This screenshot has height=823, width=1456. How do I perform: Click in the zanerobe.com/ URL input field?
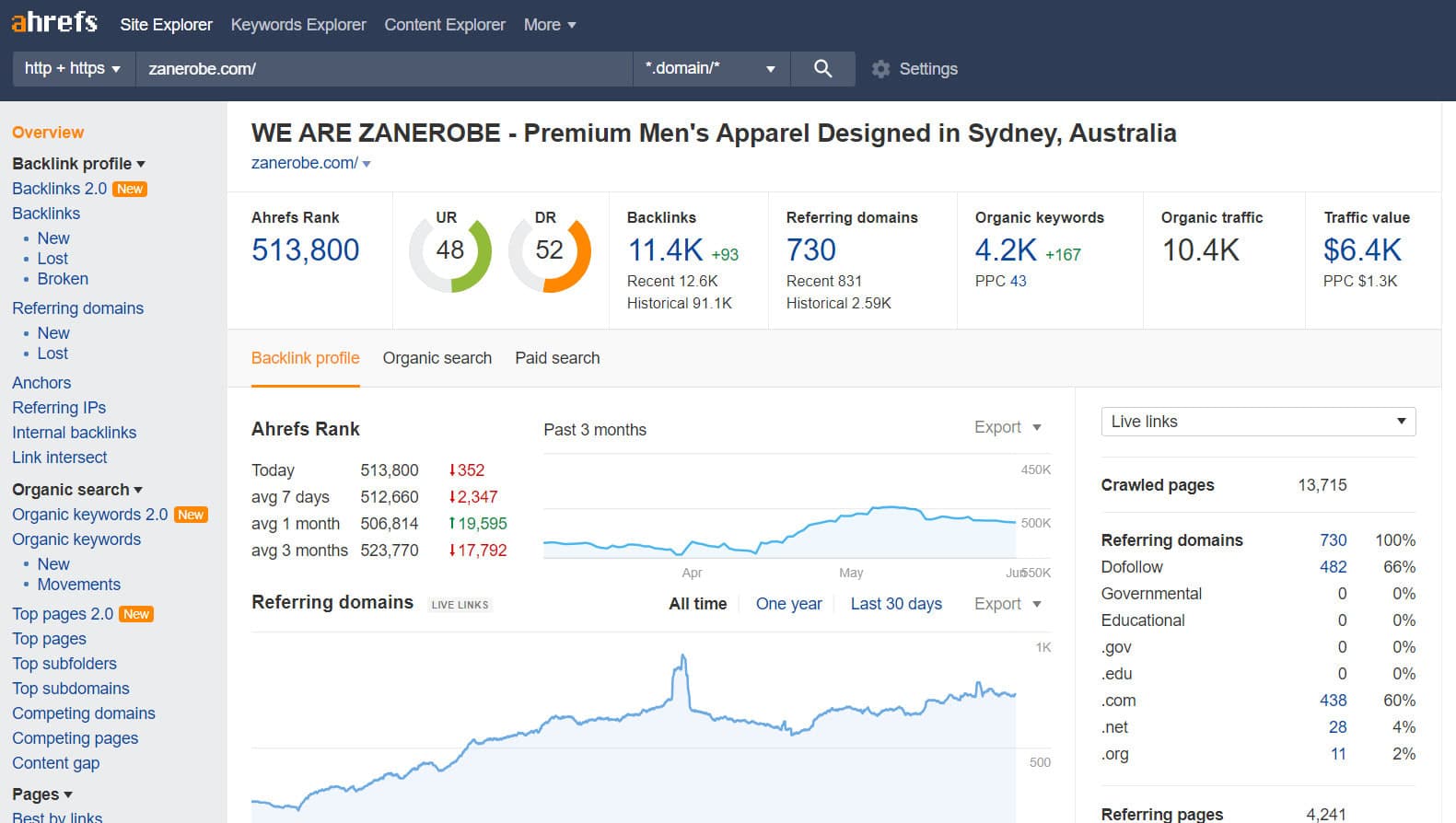(x=384, y=68)
